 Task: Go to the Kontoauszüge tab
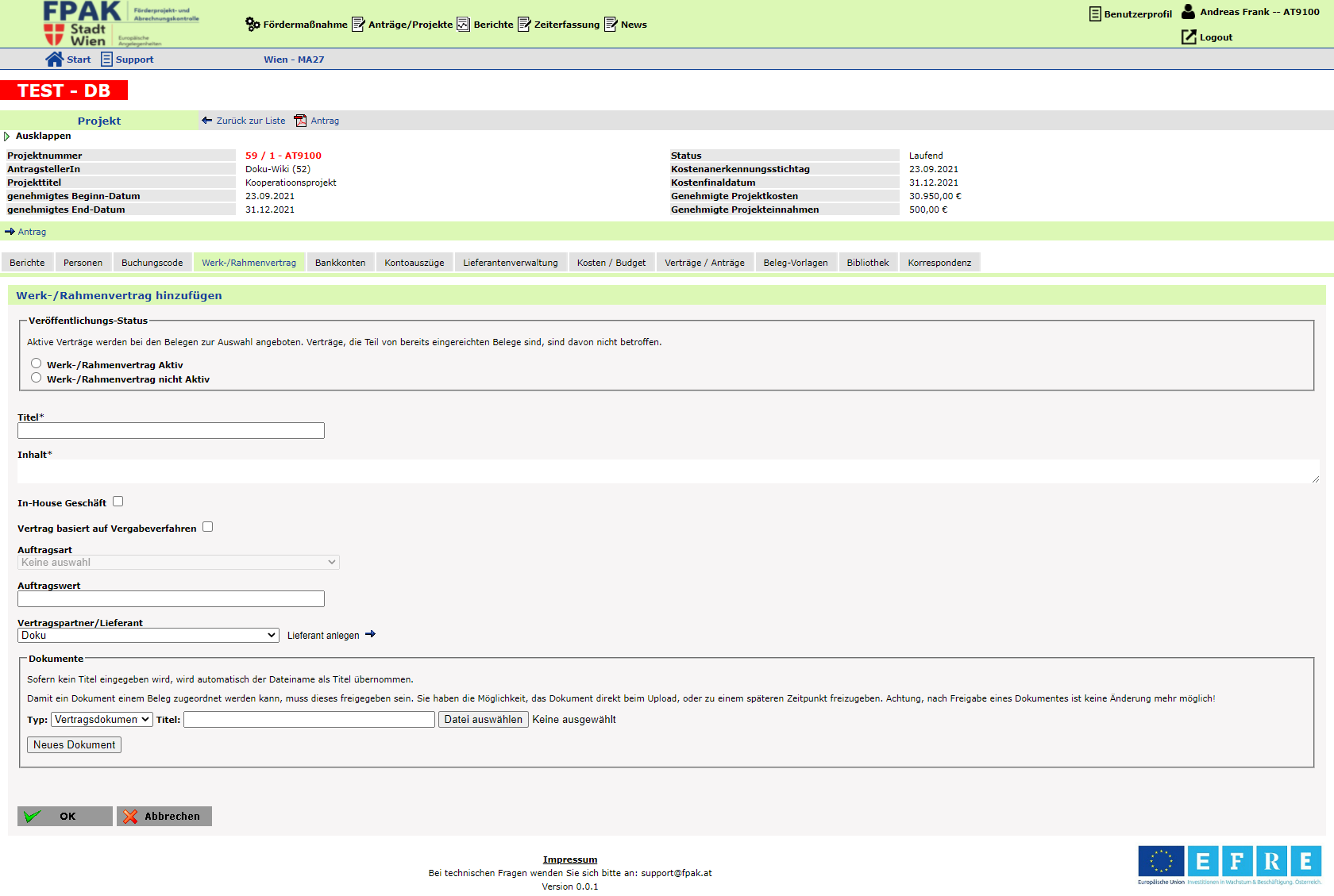[414, 263]
